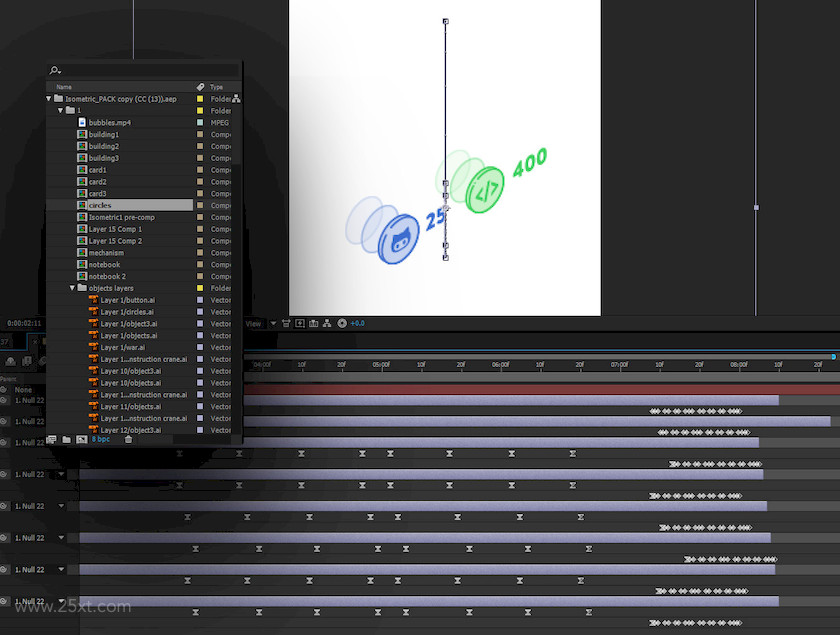Click the Label tag column header icon
Image resolution: width=840 pixels, height=635 pixels.
pyautogui.click(x=200, y=87)
